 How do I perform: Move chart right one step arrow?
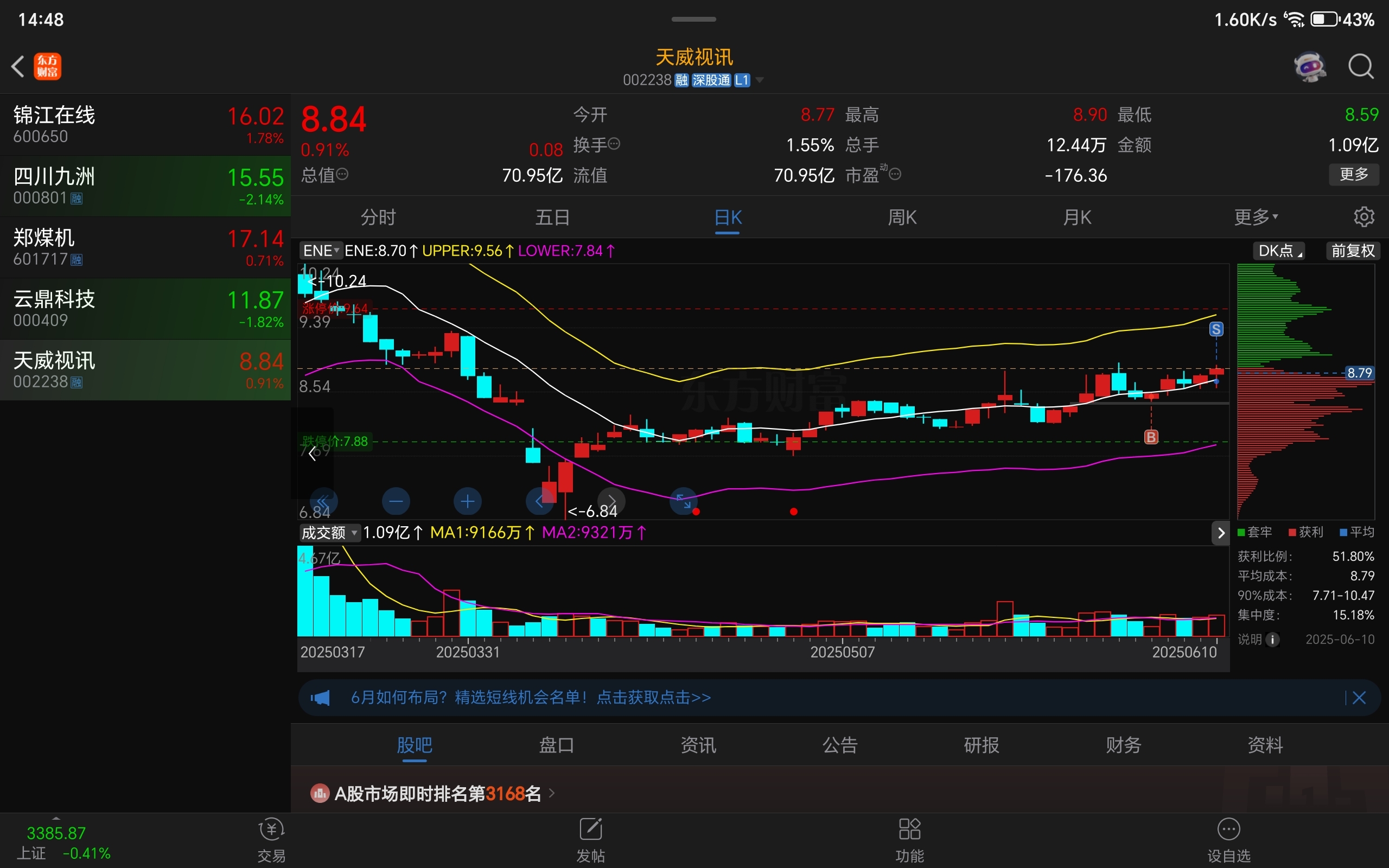click(x=612, y=502)
